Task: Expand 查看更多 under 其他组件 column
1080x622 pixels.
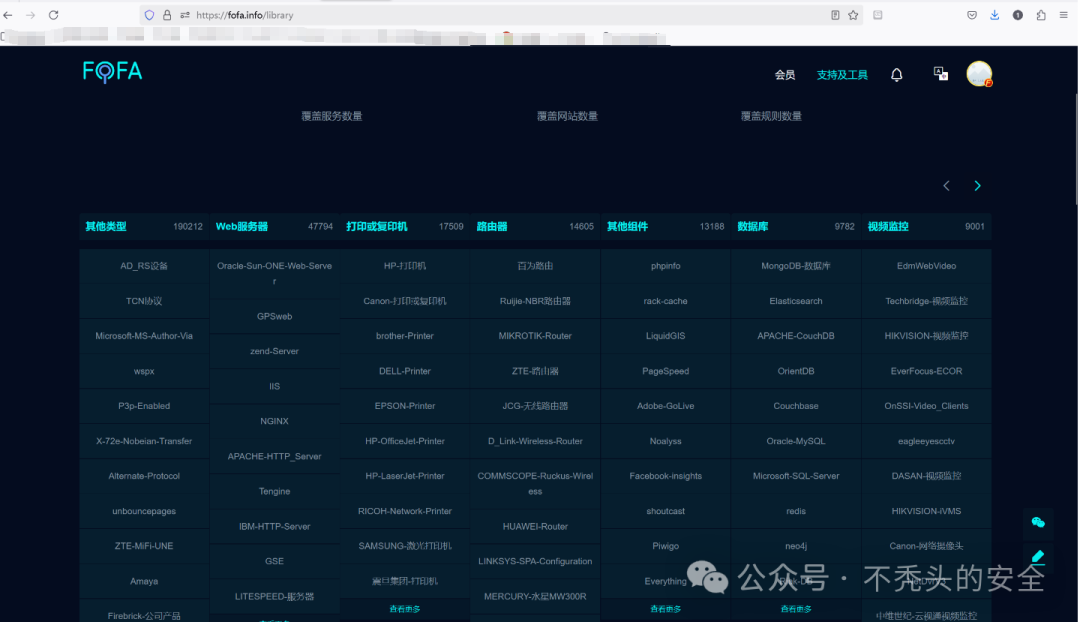Action: point(665,610)
